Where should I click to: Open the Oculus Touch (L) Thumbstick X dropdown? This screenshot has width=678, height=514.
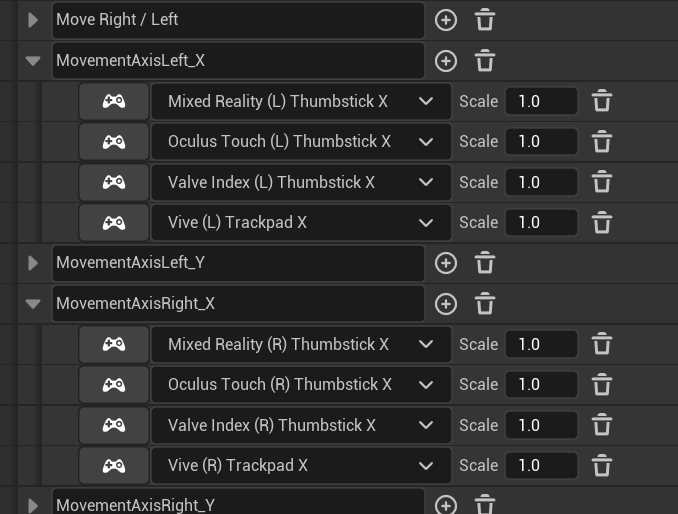click(298, 142)
